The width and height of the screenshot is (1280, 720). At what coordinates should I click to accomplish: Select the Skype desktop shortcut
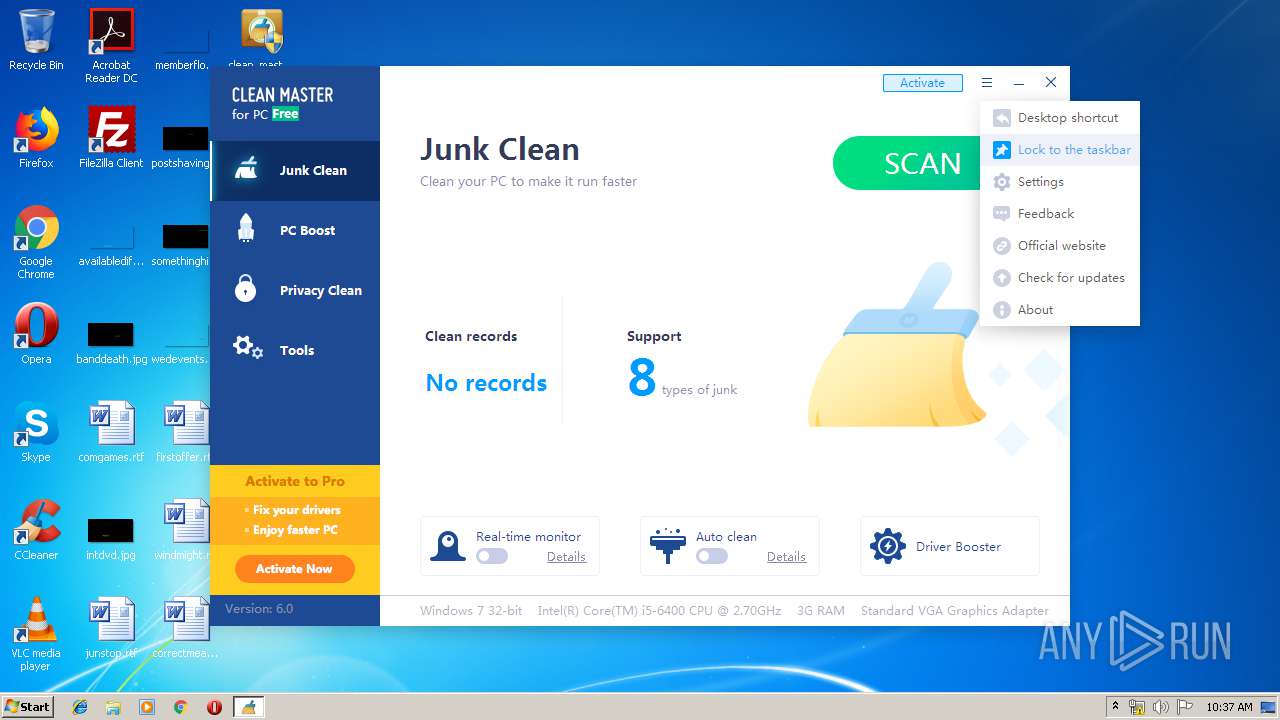[x=36, y=431]
